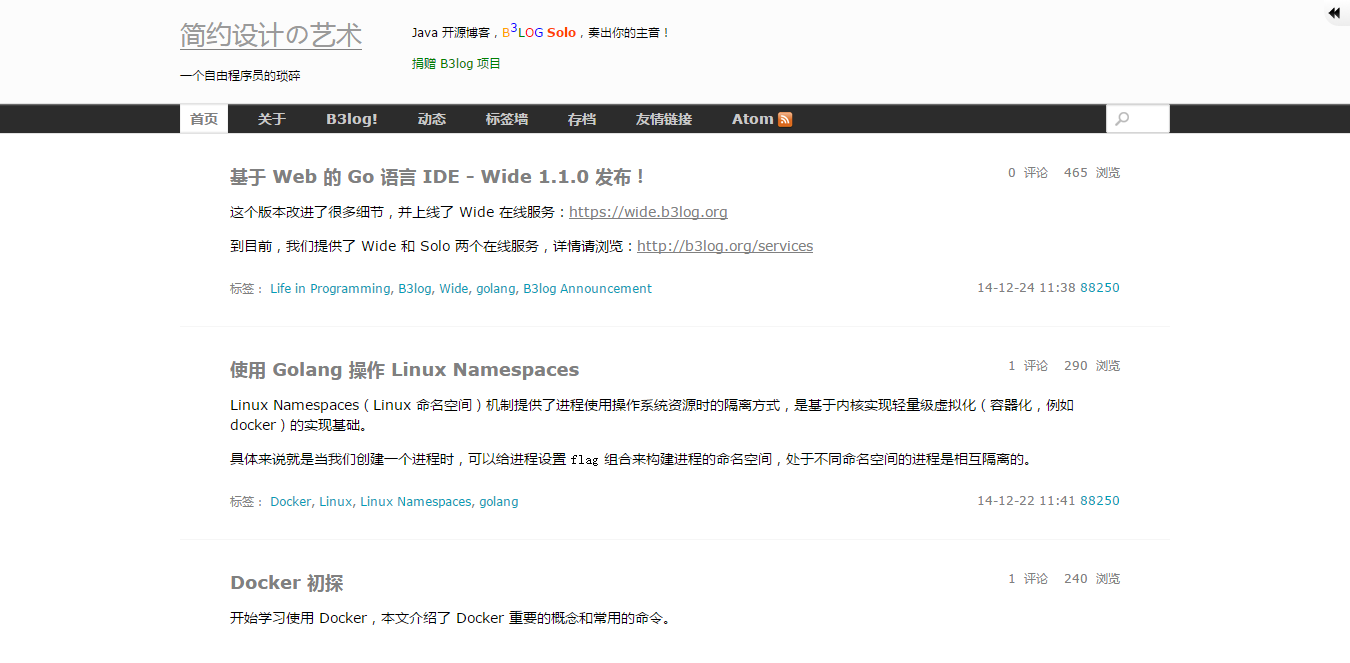Open the 关于 about menu item
Viewport: 1350px width, 663px height.
pos(271,119)
